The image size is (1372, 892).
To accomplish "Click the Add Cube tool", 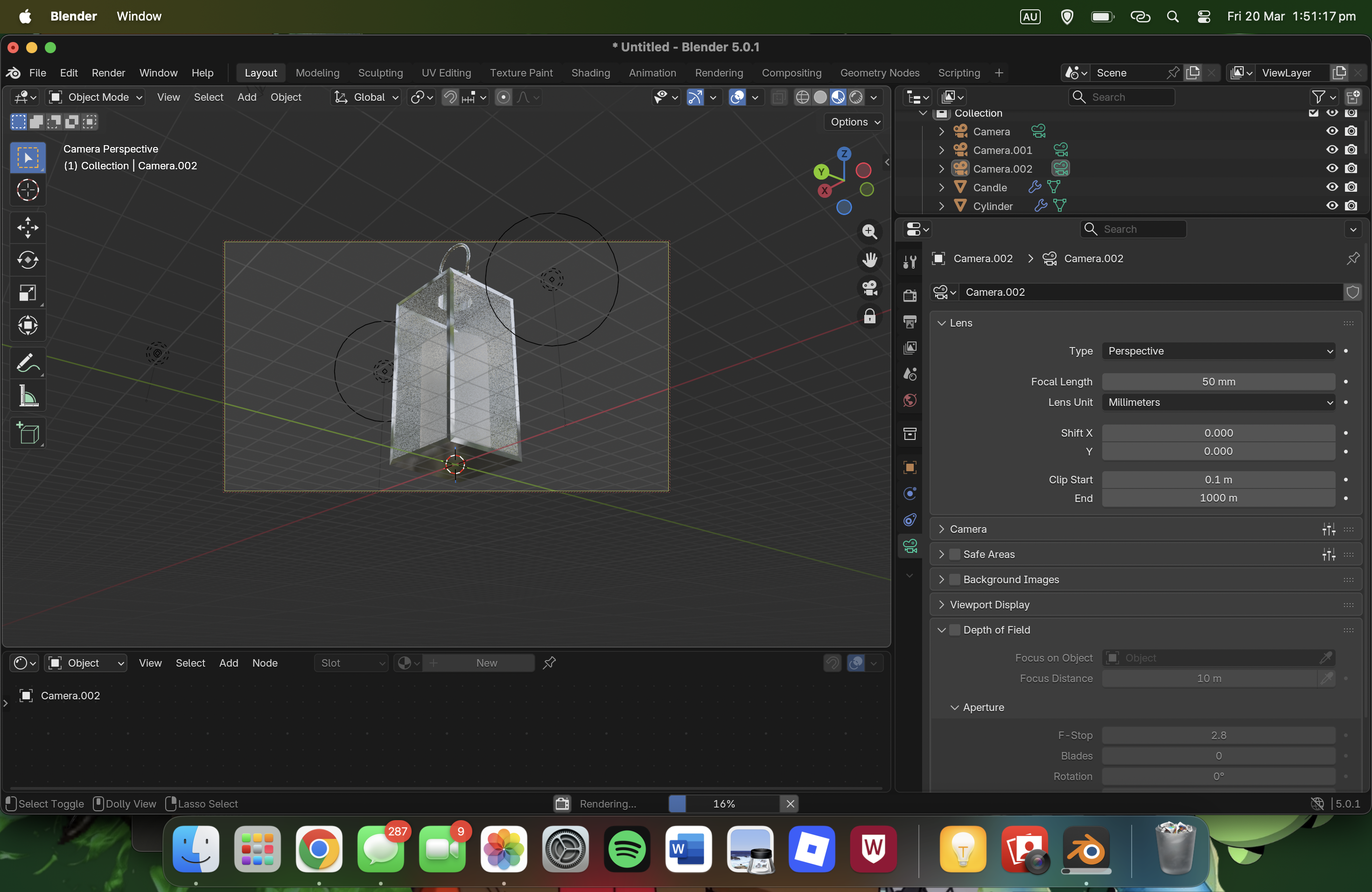I will (x=28, y=433).
